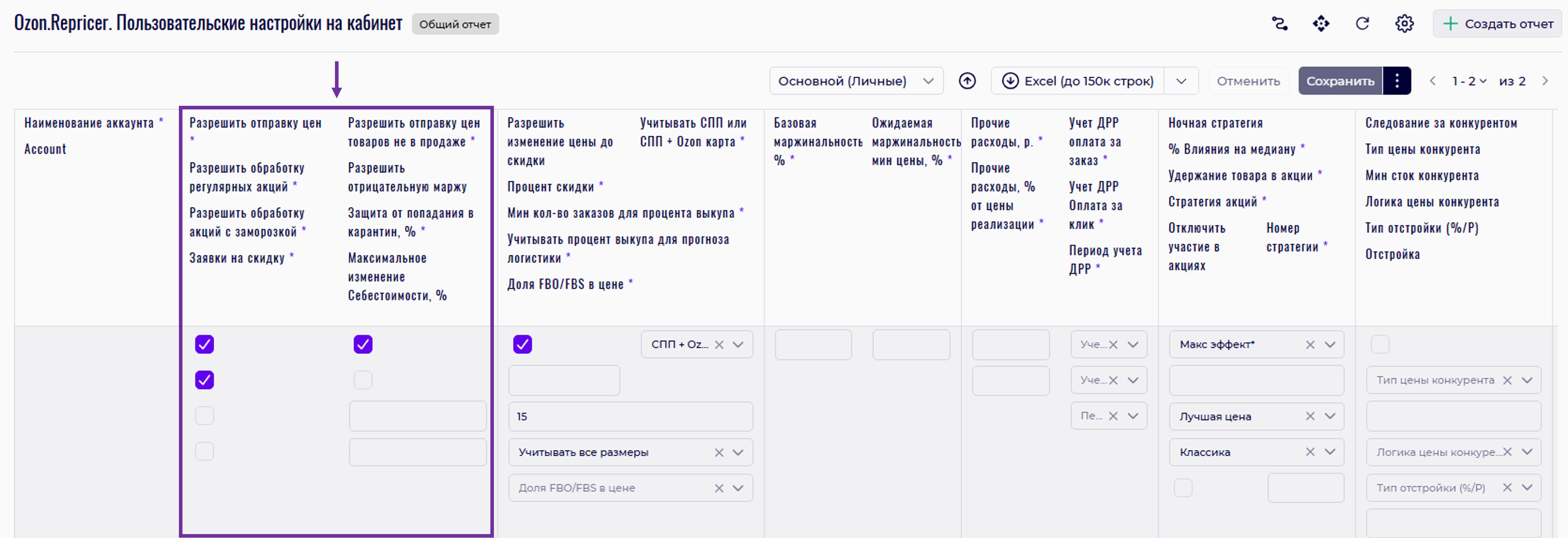This screenshot has height=538, width=1568.
Task: Open the settings gear icon
Action: pyautogui.click(x=1404, y=24)
